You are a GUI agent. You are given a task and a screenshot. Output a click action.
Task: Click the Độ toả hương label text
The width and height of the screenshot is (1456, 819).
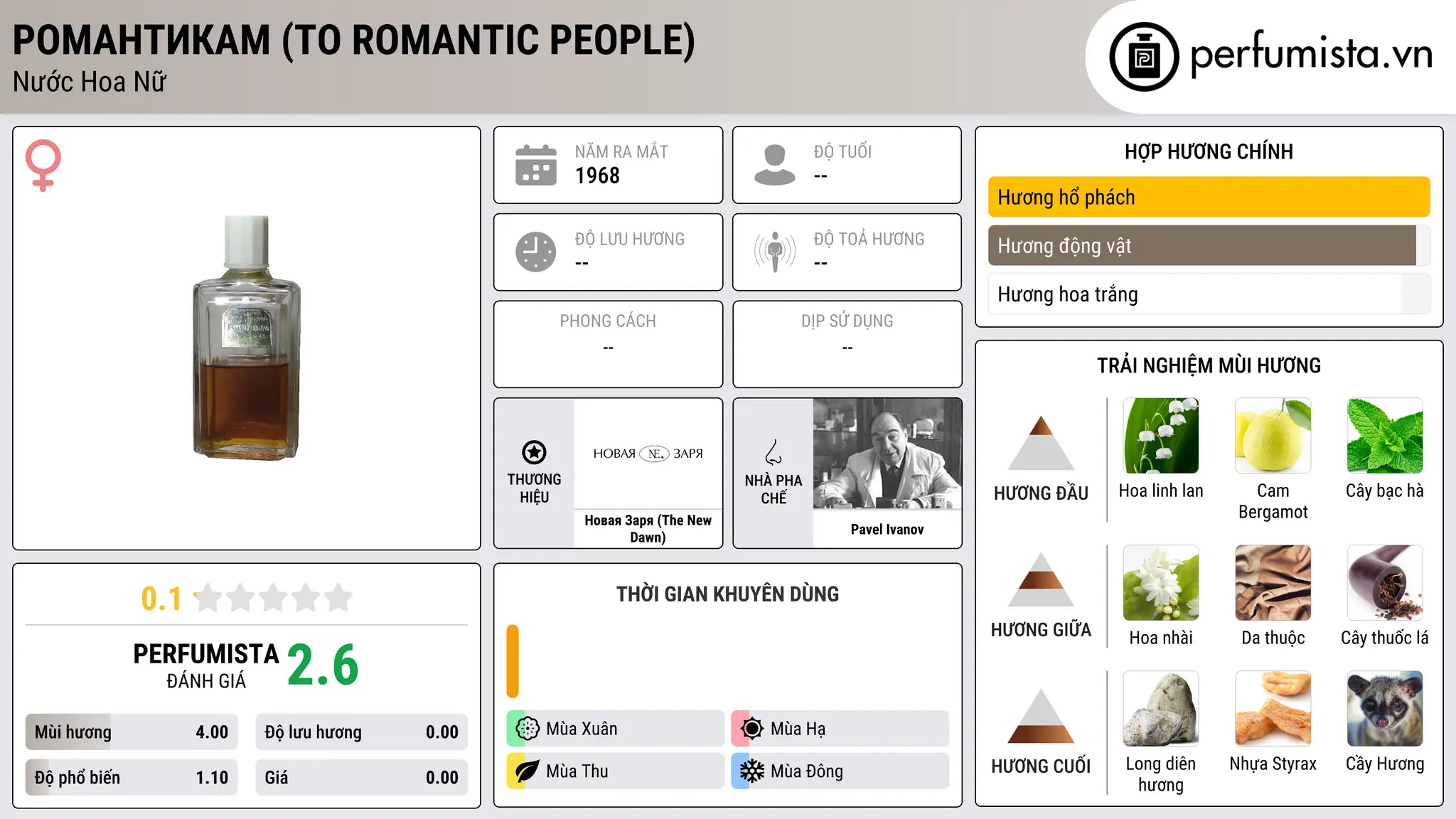tap(869, 239)
